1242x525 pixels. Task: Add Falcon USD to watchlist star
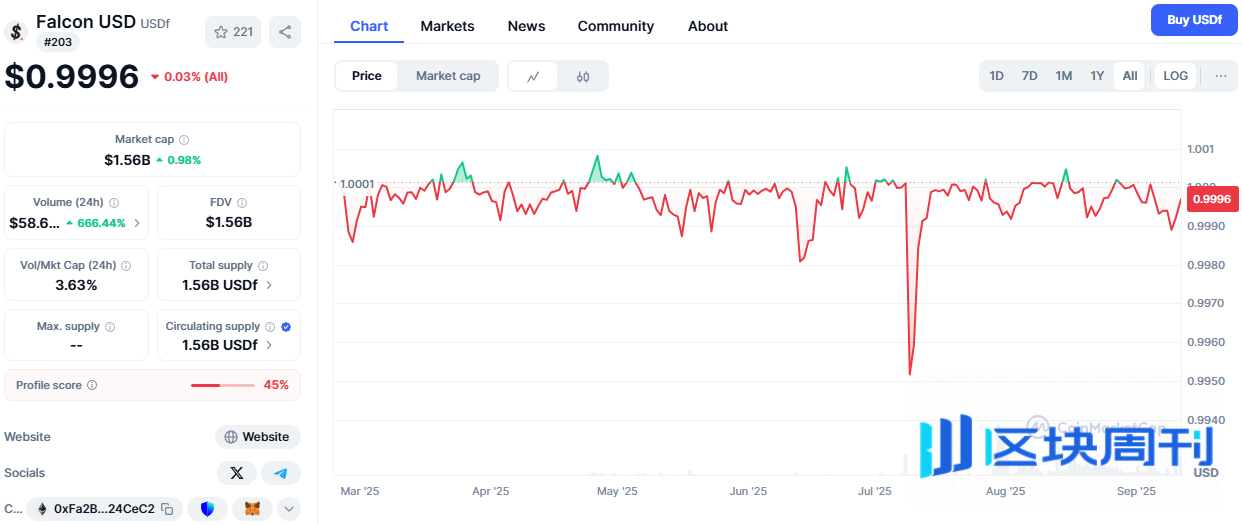point(233,32)
